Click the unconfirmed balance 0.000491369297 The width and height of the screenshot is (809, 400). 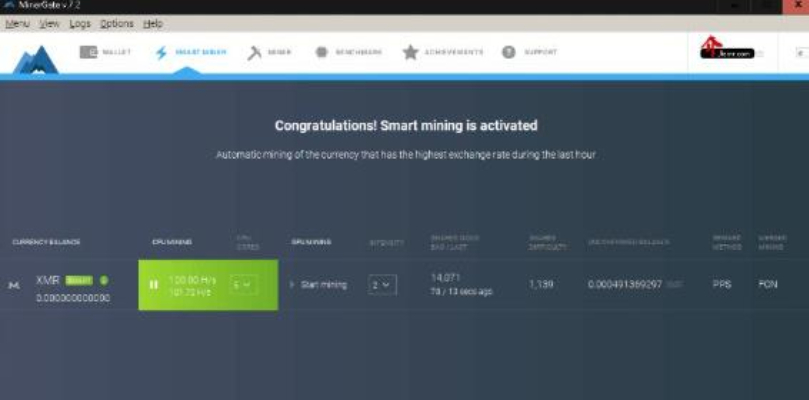pyautogui.click(x=625, y=284)
